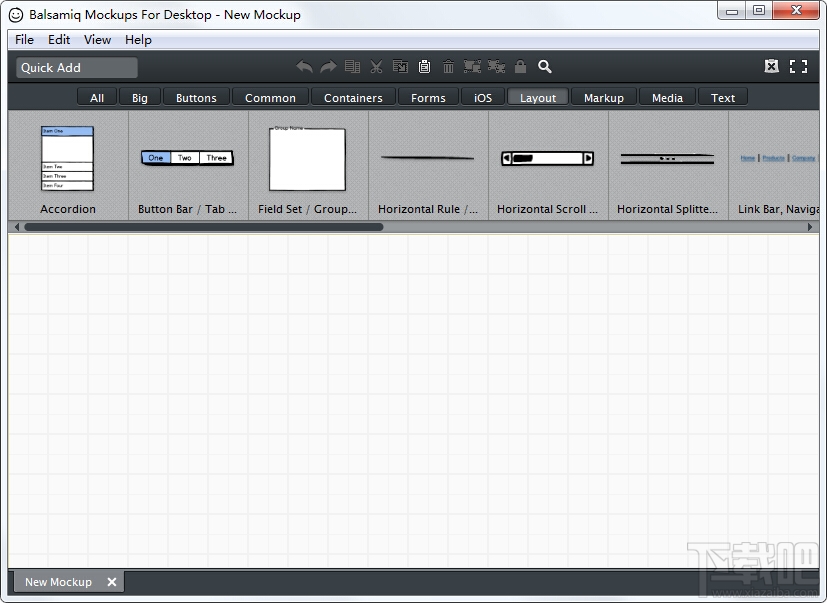Select the Text category tab
The height and width of the screenshot is (603, 827).
723,98
